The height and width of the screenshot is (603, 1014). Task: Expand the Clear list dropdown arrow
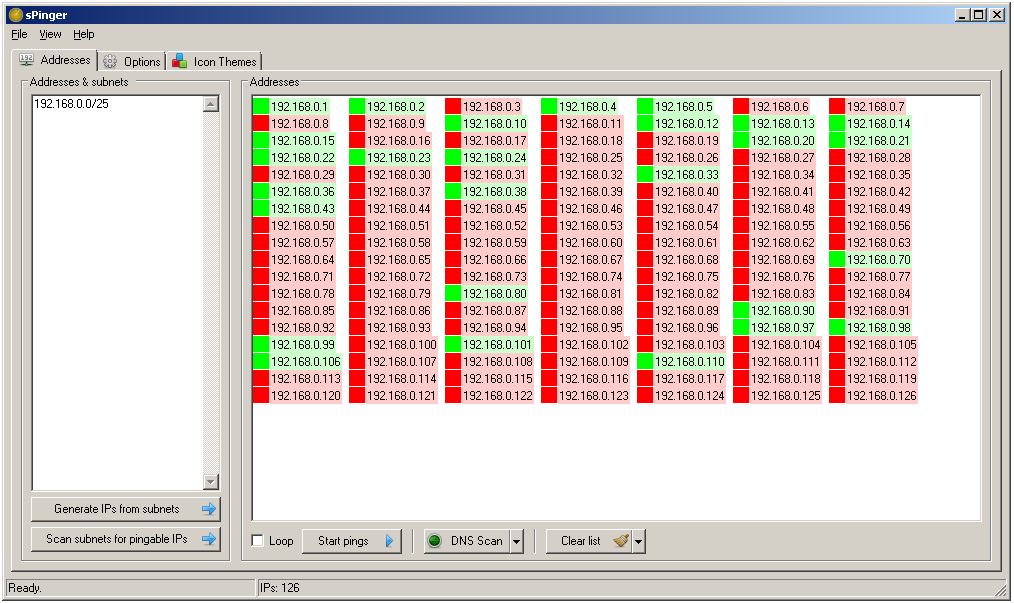click(639, 541)
